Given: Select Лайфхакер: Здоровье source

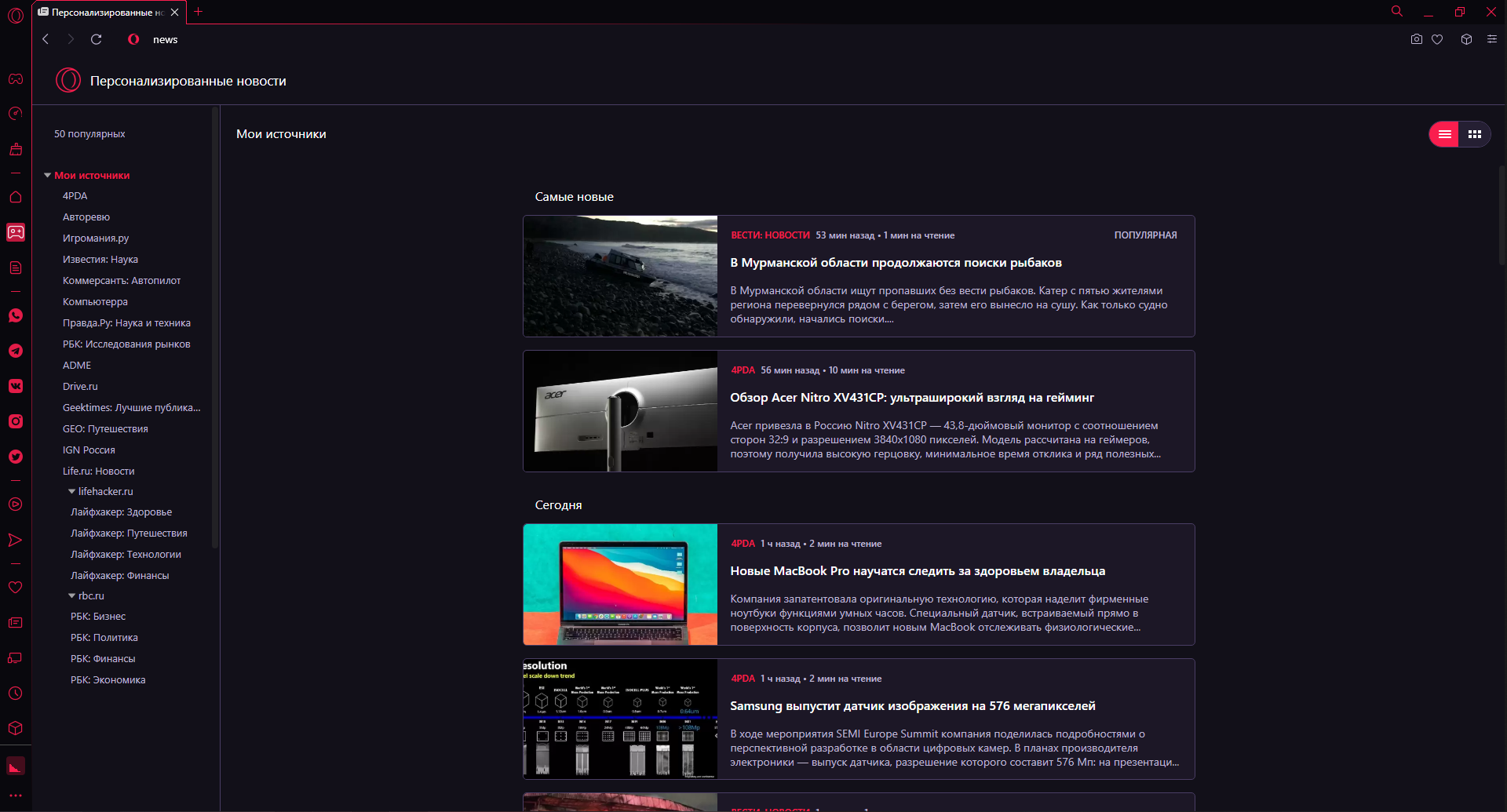Looking at the screenshot, I should pyautogui.click(x=122, y=512).
